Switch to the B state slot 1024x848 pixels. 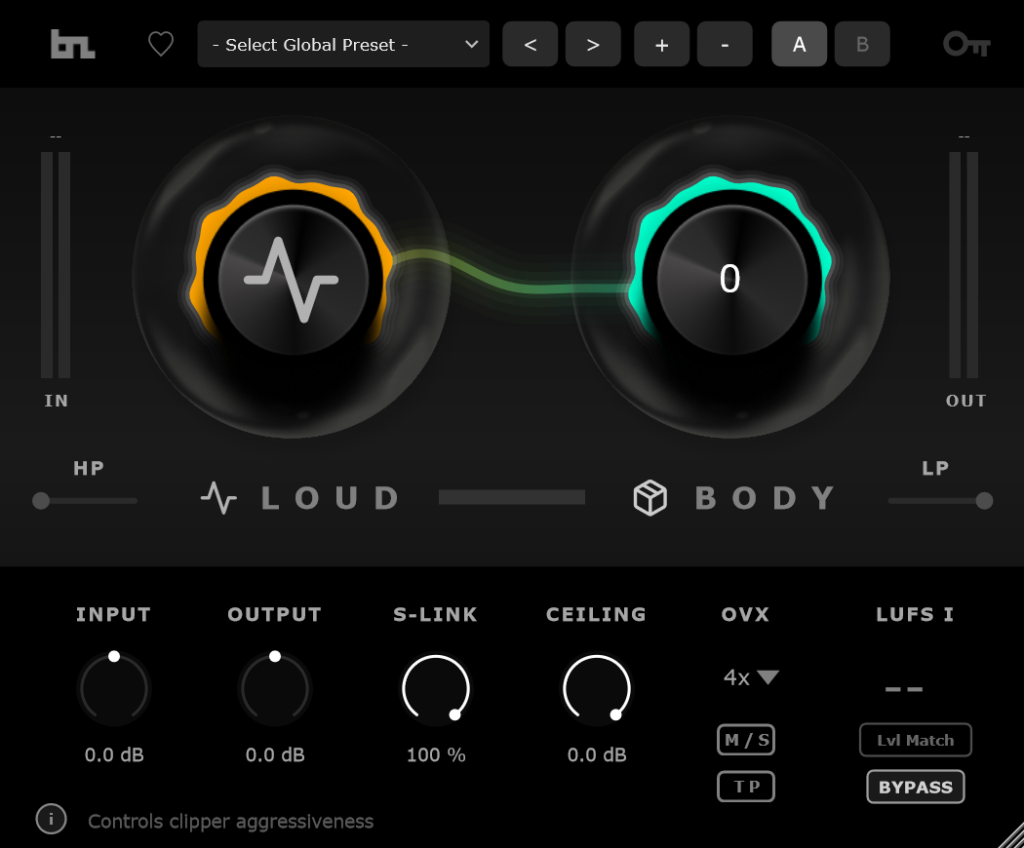click(x=862, y=45)
